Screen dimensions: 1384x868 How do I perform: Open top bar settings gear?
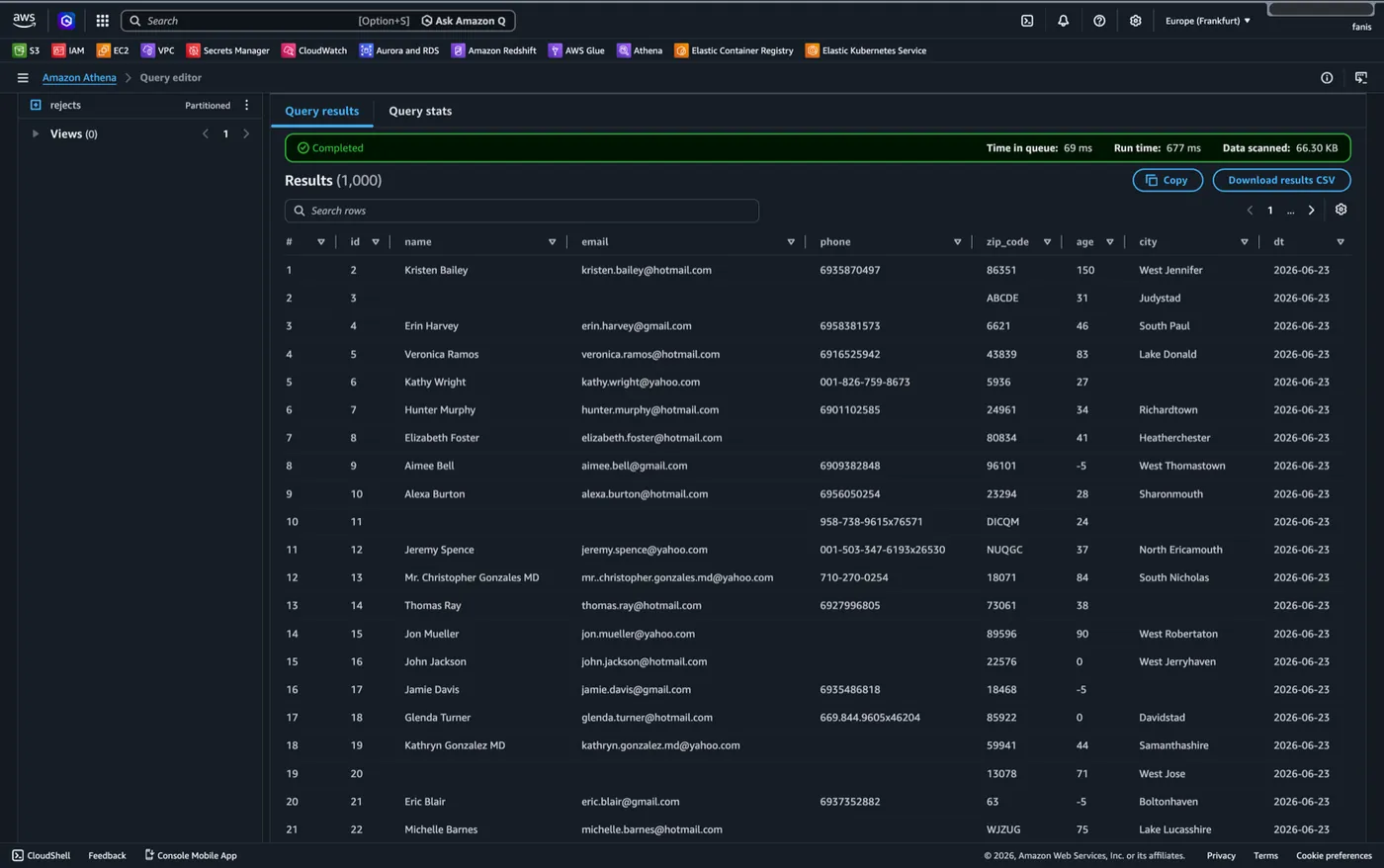[1135, 20]
